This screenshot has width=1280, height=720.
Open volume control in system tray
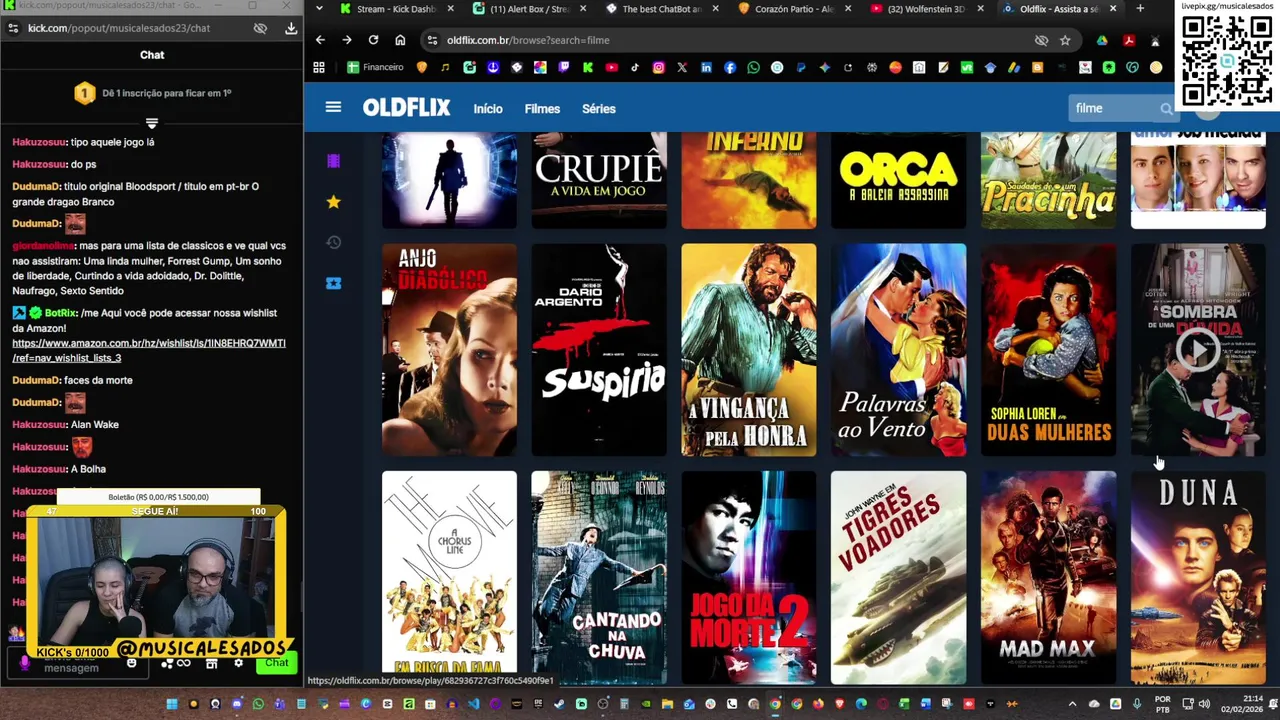[1204, 704]
